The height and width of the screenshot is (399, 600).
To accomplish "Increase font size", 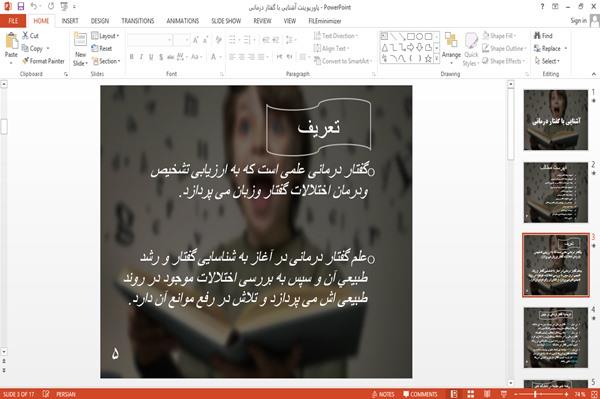I will 196,40.
